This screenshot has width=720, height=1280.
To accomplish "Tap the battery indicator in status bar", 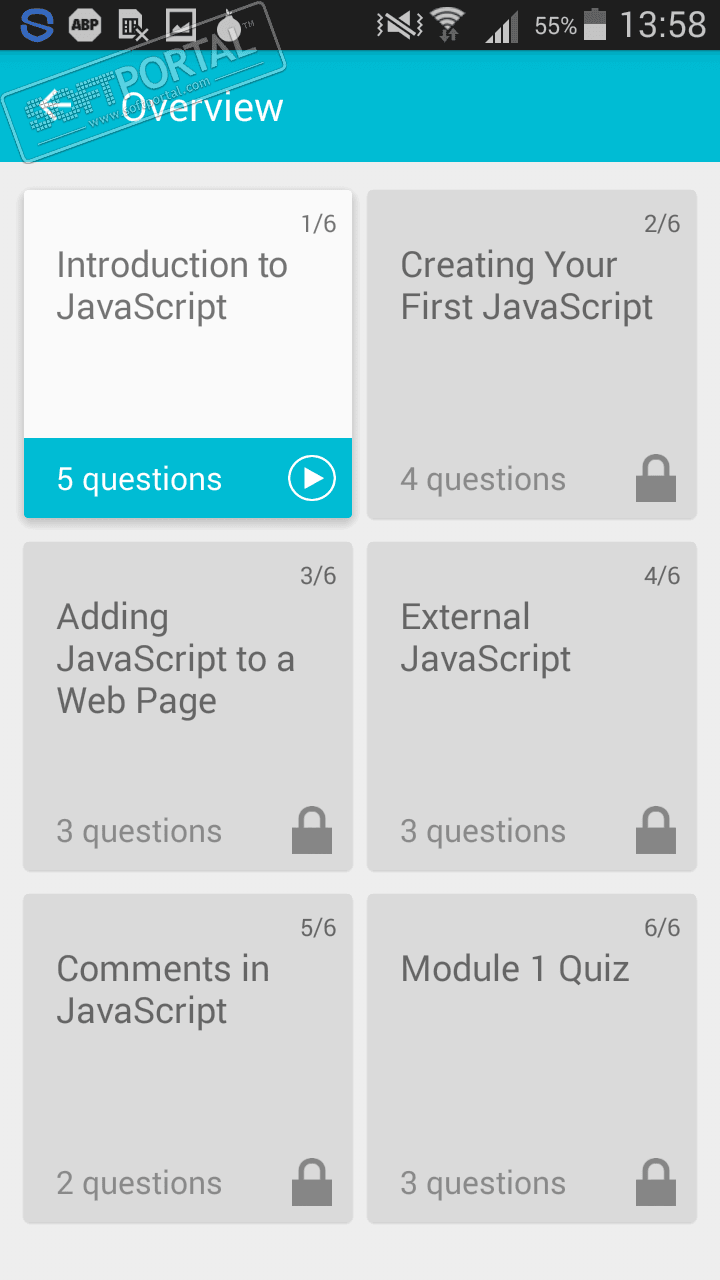I will point(595,24).
